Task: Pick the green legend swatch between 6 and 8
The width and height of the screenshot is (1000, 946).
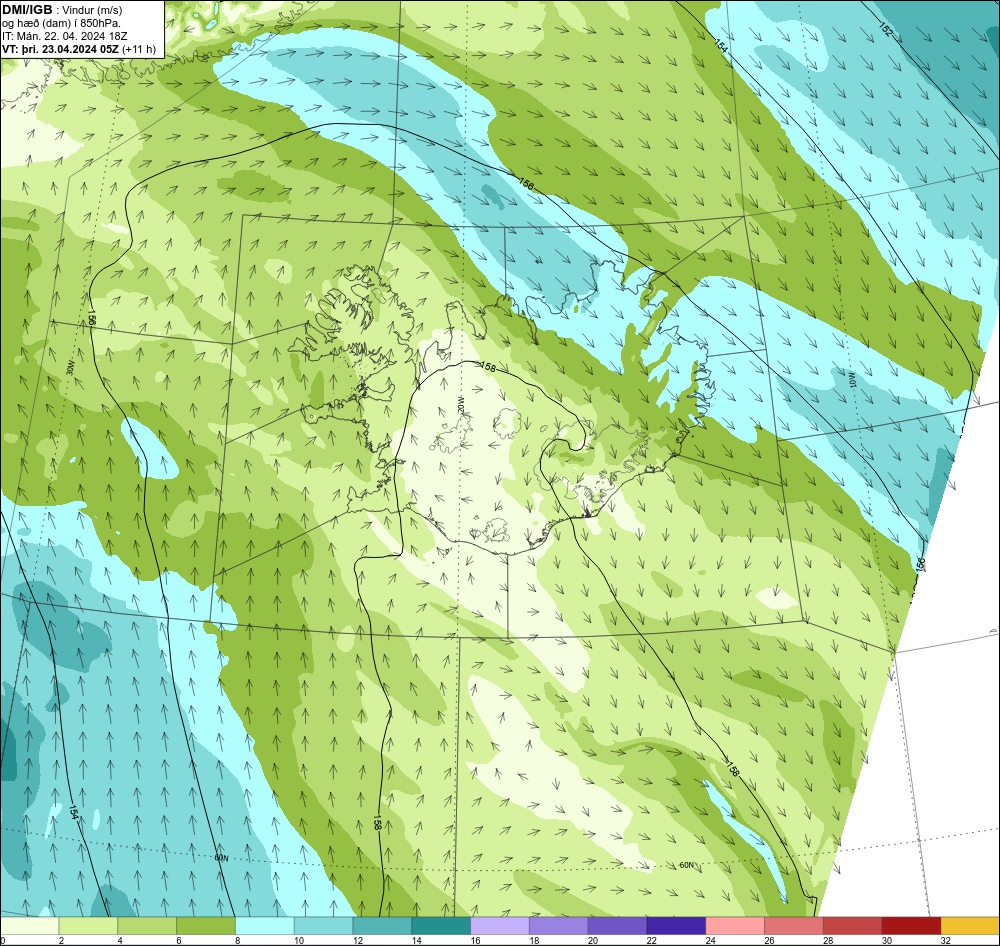Action: tap(205, 925)
